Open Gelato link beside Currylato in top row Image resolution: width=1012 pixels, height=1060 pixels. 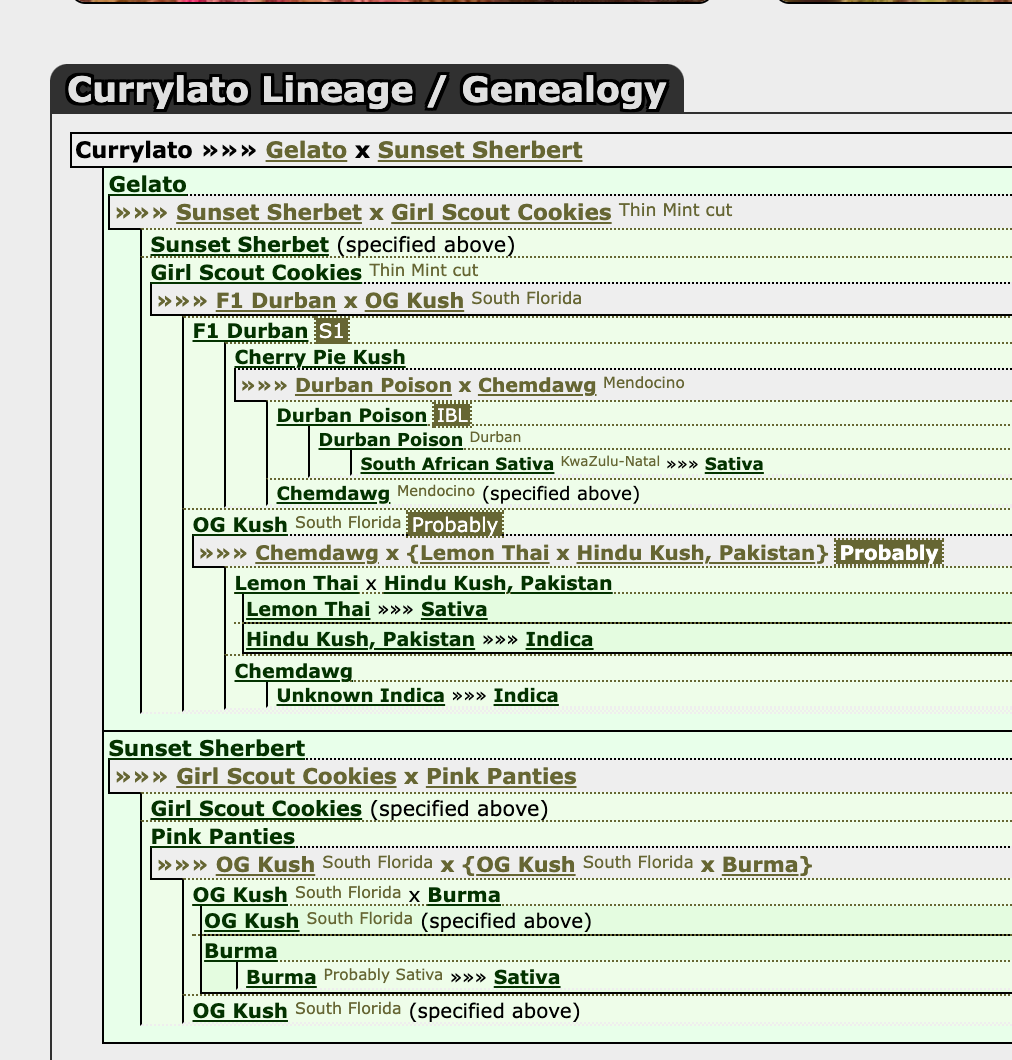click(x=306, y=150)
